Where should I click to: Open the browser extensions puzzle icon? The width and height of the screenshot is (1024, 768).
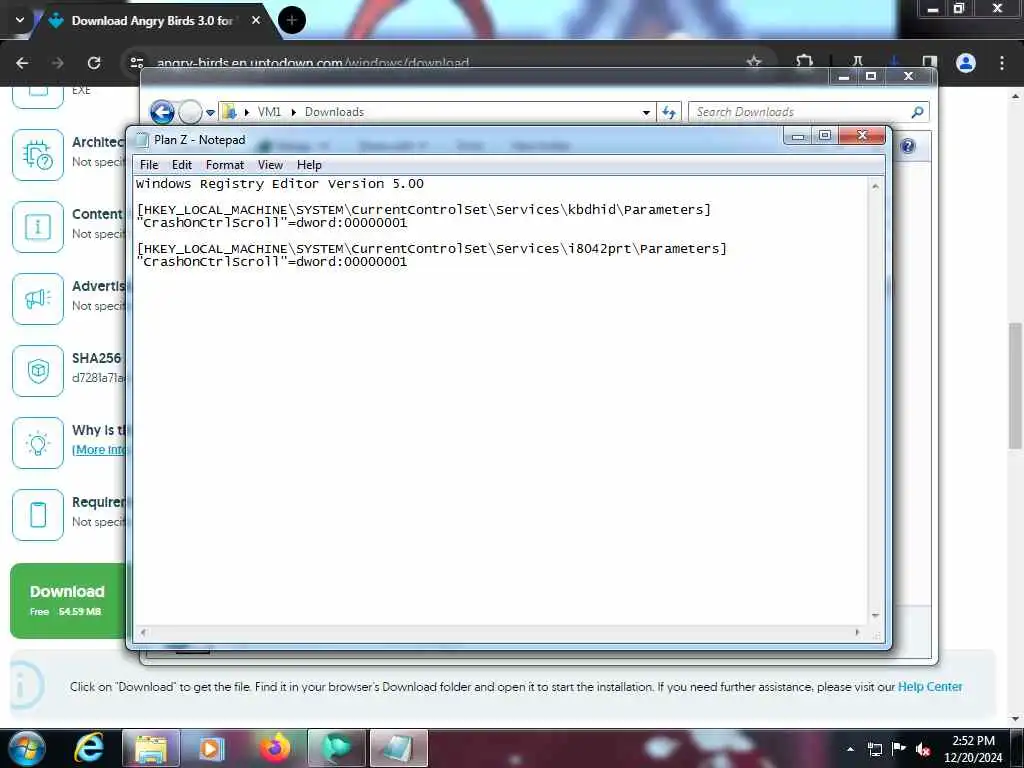[x=805, y=63]
